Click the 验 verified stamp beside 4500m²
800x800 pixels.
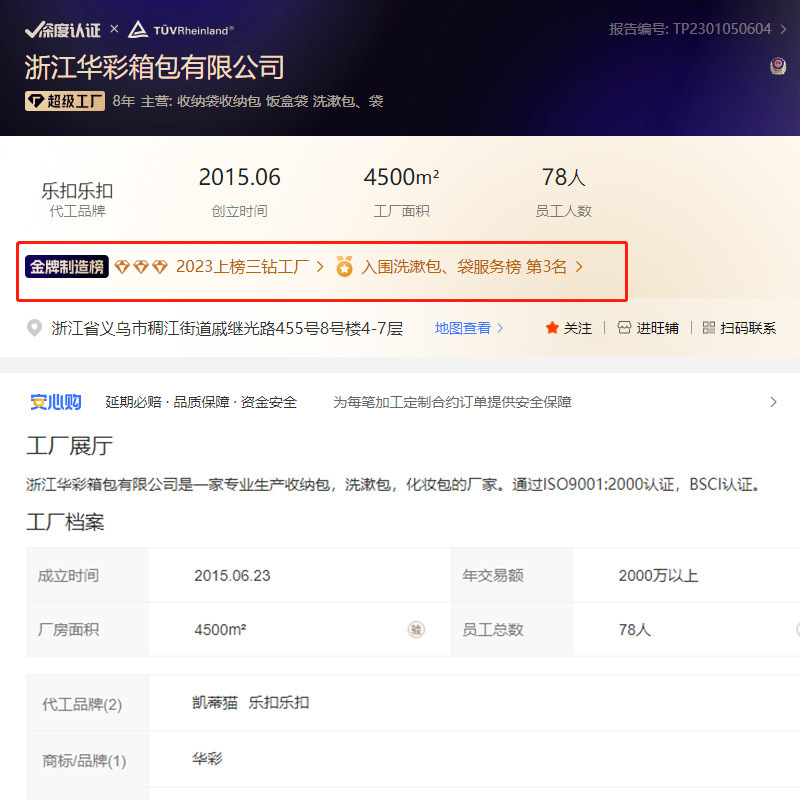(416, 630)
